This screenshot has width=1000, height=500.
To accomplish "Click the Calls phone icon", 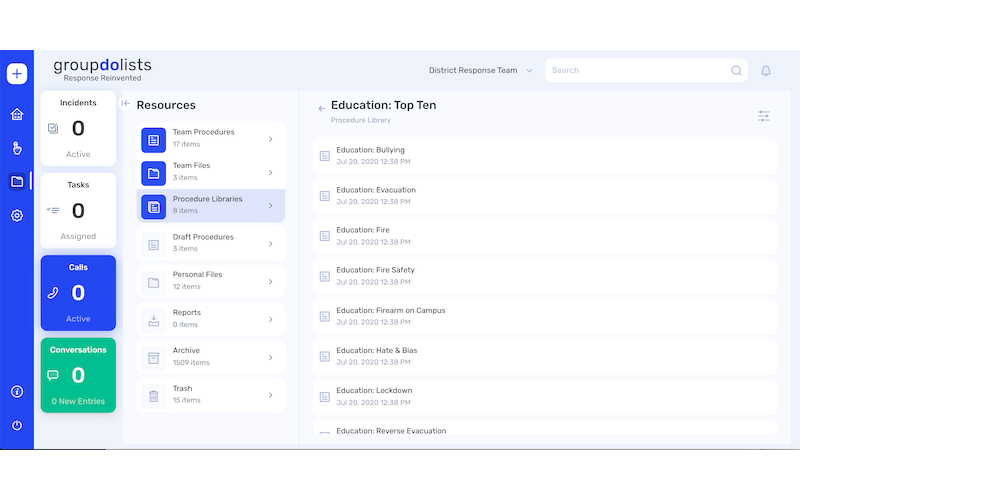I will click(x=53, y=293).
